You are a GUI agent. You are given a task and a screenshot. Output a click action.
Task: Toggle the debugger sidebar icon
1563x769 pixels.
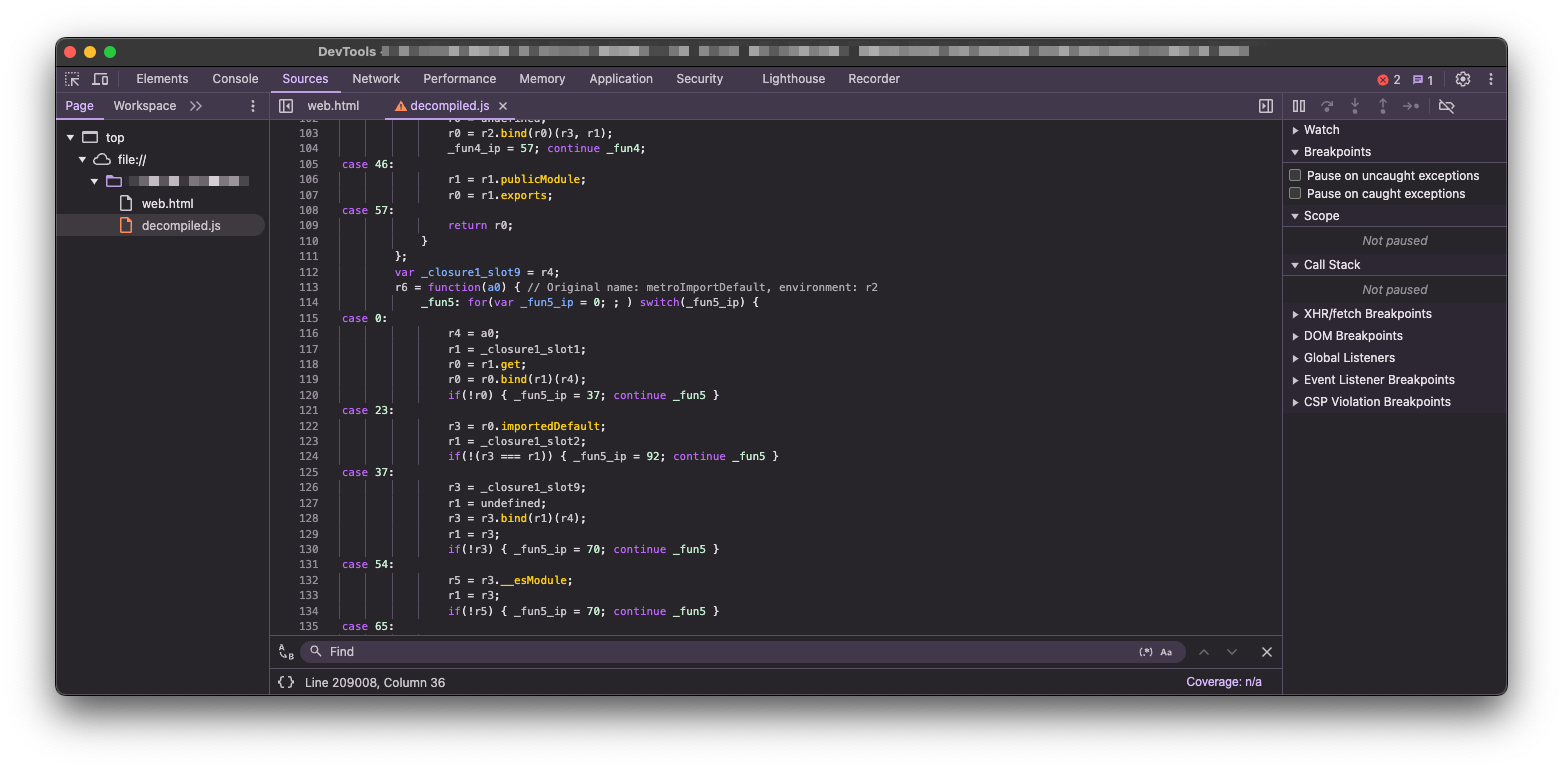point(1266,106)
